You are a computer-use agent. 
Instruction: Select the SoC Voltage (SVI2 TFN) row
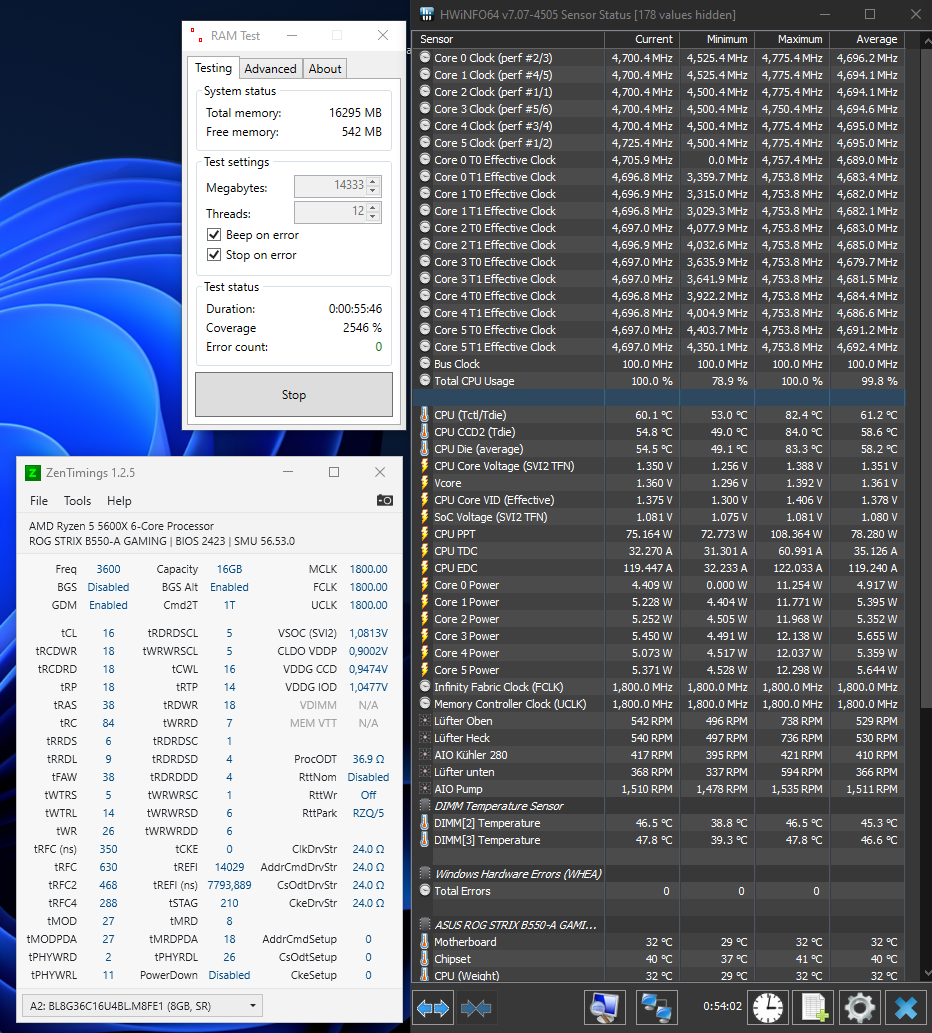659,517
